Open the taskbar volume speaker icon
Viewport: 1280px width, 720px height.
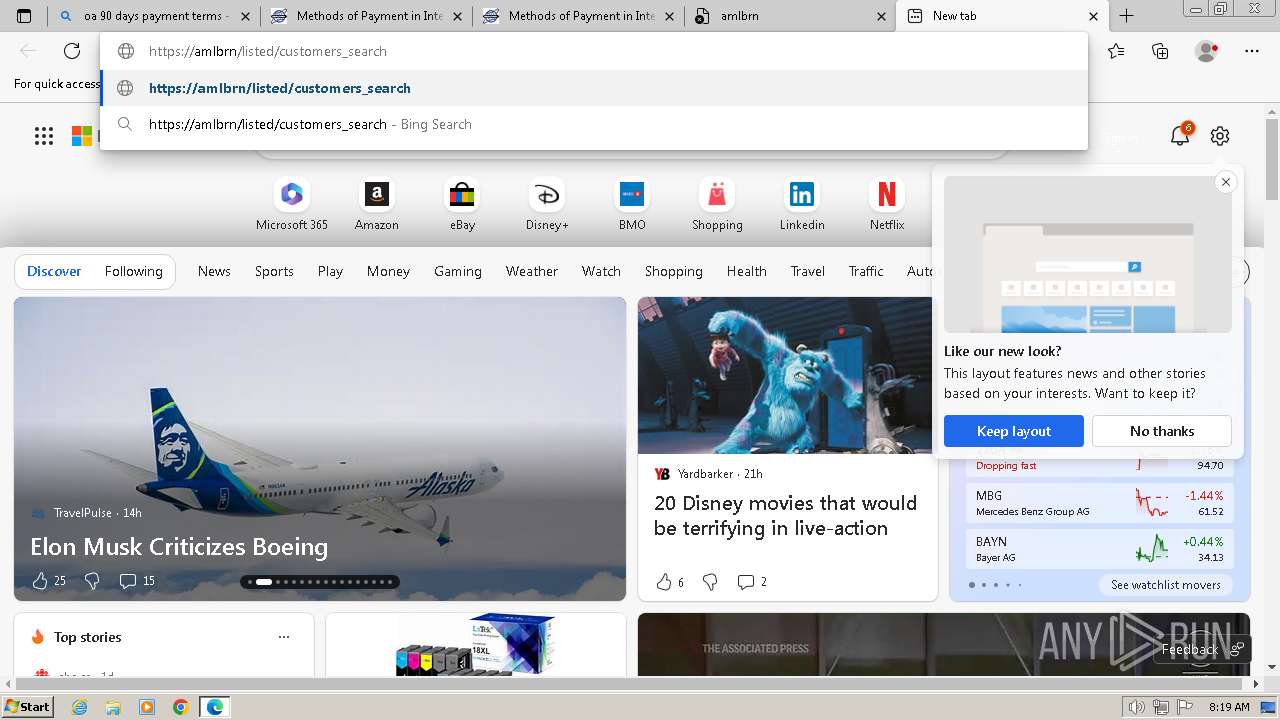point(1136,707)
